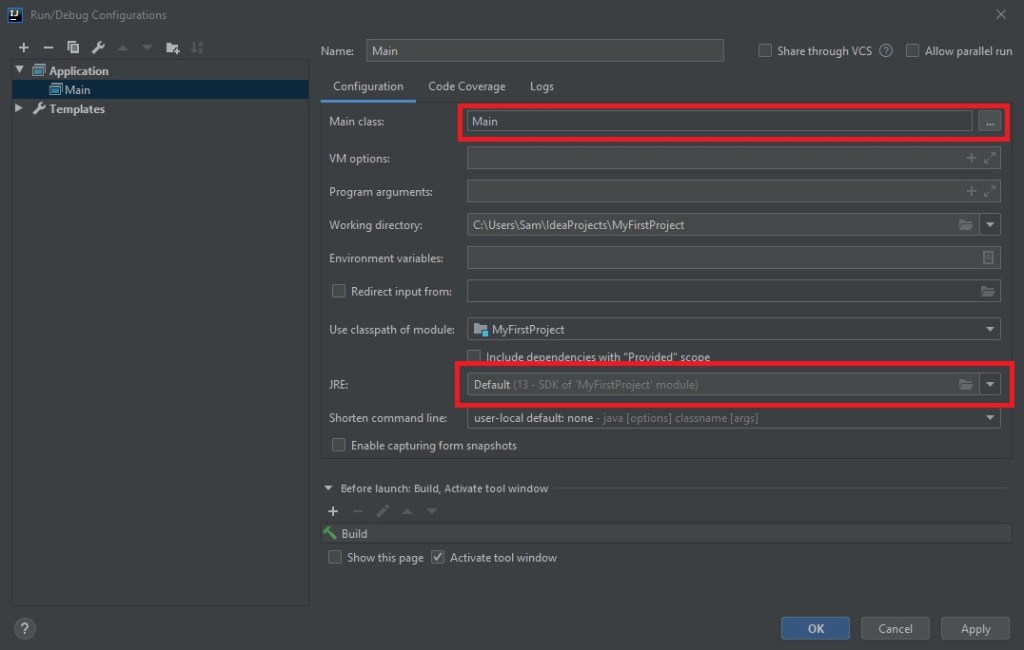Click the Apply button
Image resolution: width=1024 pixels, height=650 pixels.
pos(975,628)
